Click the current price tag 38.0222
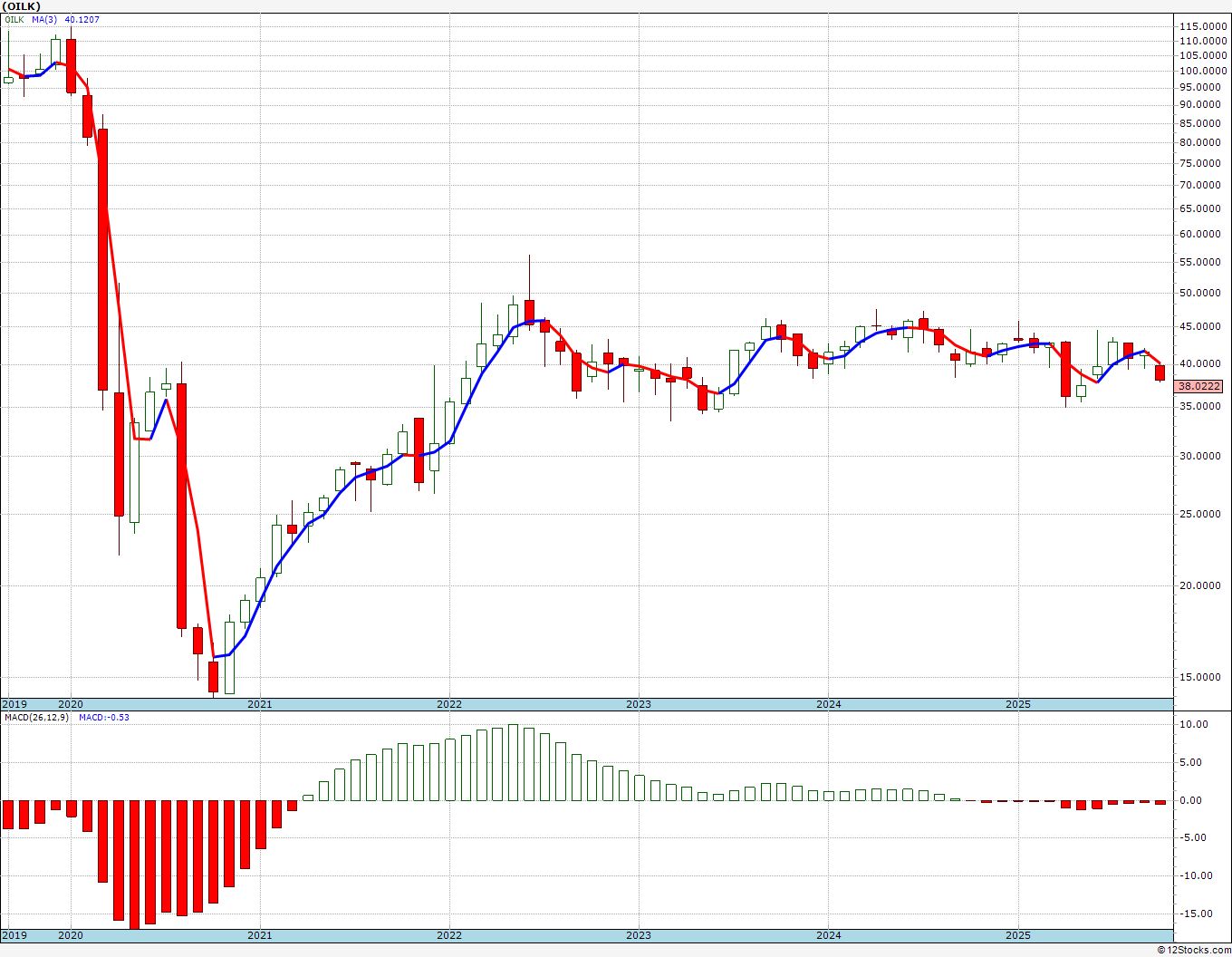This screenshot has height=957, width=1232. (x=1199, y=386)
